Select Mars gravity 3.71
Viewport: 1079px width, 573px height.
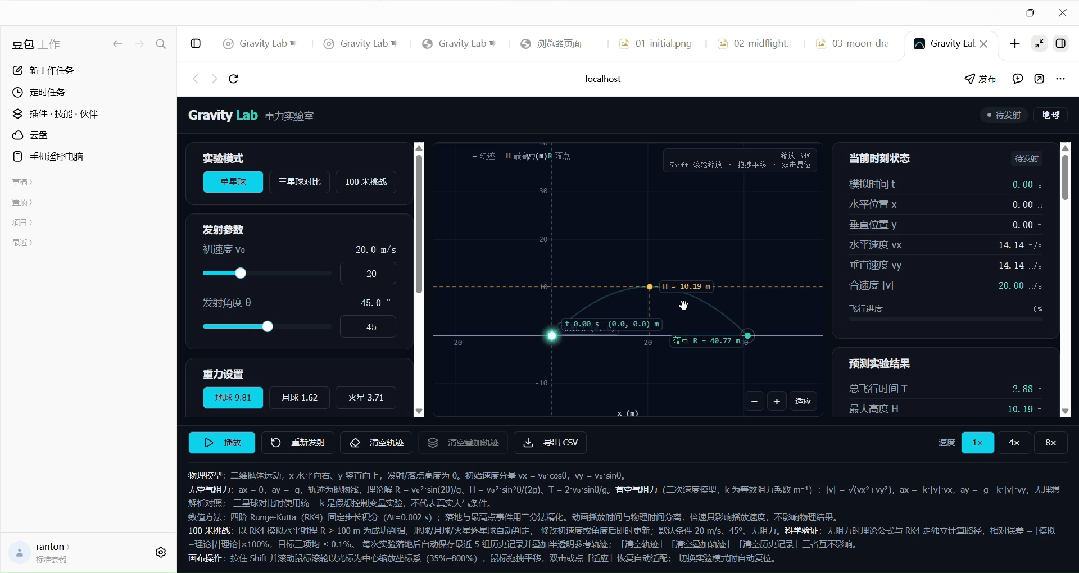(x=366, y=398)
